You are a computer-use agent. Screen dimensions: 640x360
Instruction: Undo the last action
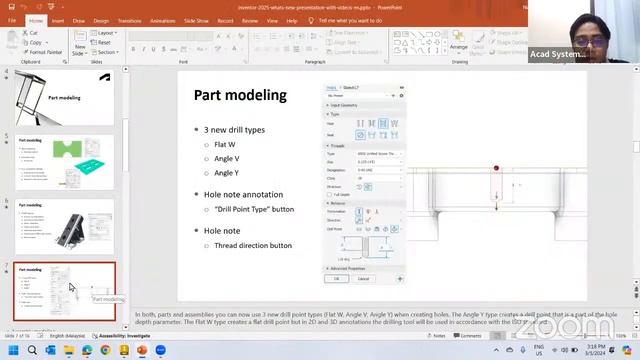tap(24, 7)
